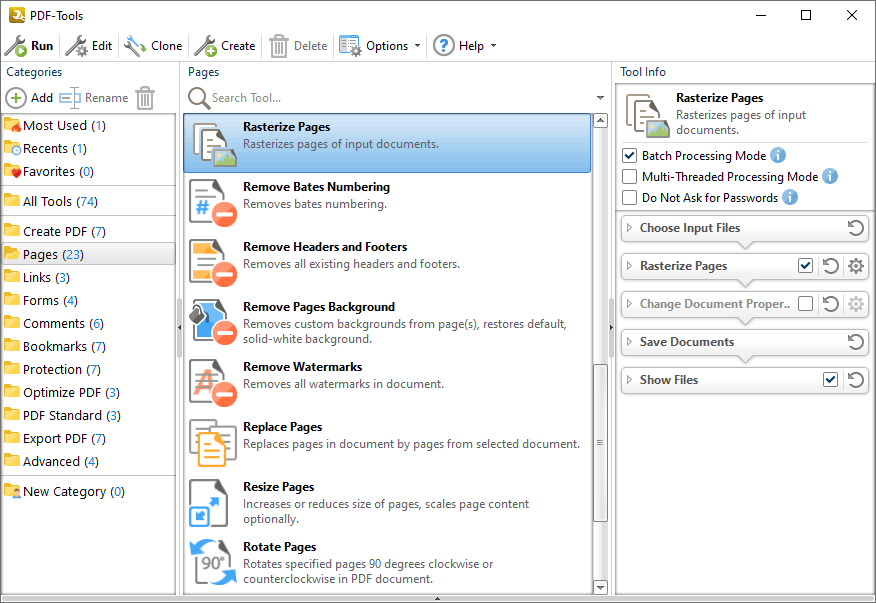Collapse the Categories panel arrow
The width and height of the screenshot is (876, 603).
tap(179, 327)
